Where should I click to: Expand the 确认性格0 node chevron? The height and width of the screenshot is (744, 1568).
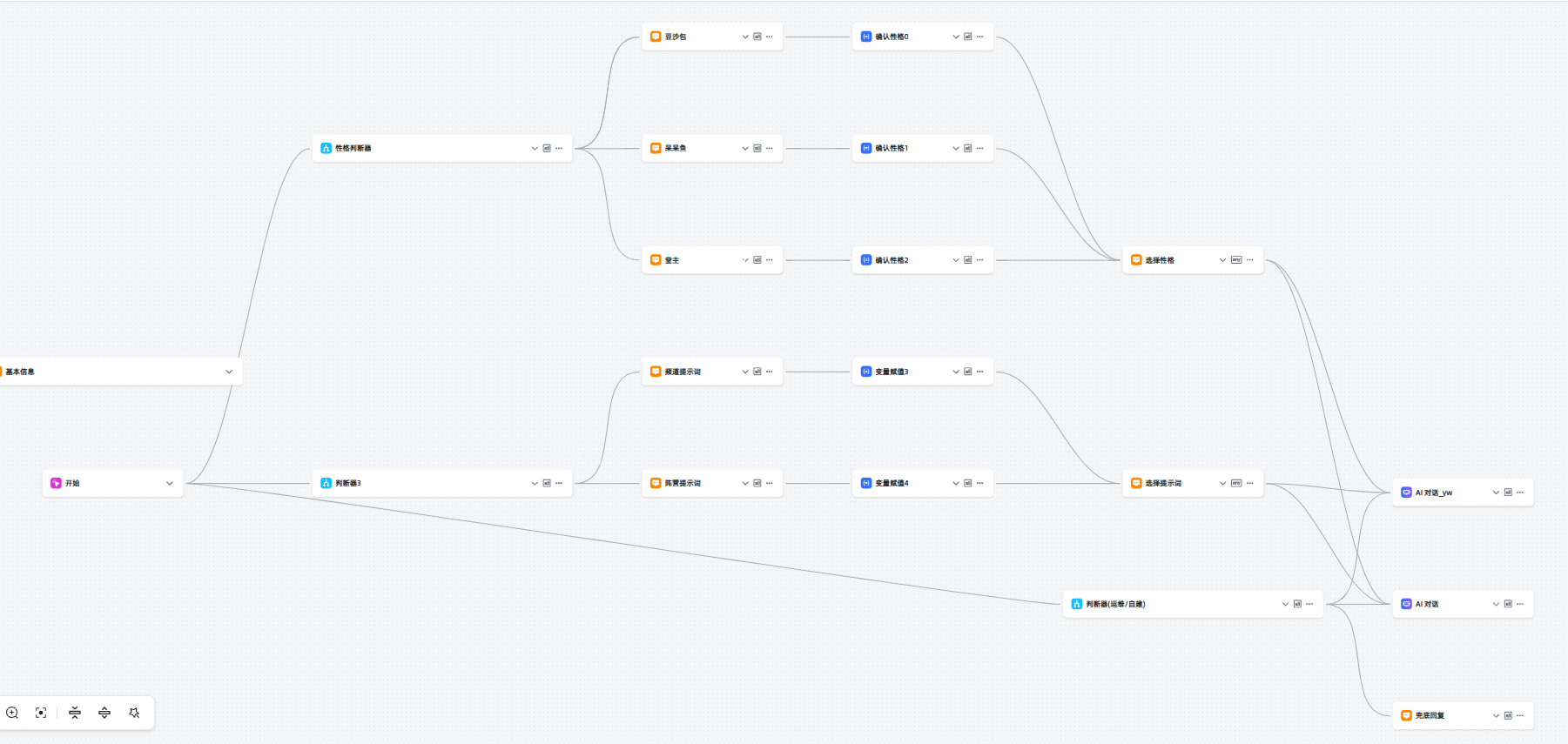pyautogui.click(x=955, y=37)
